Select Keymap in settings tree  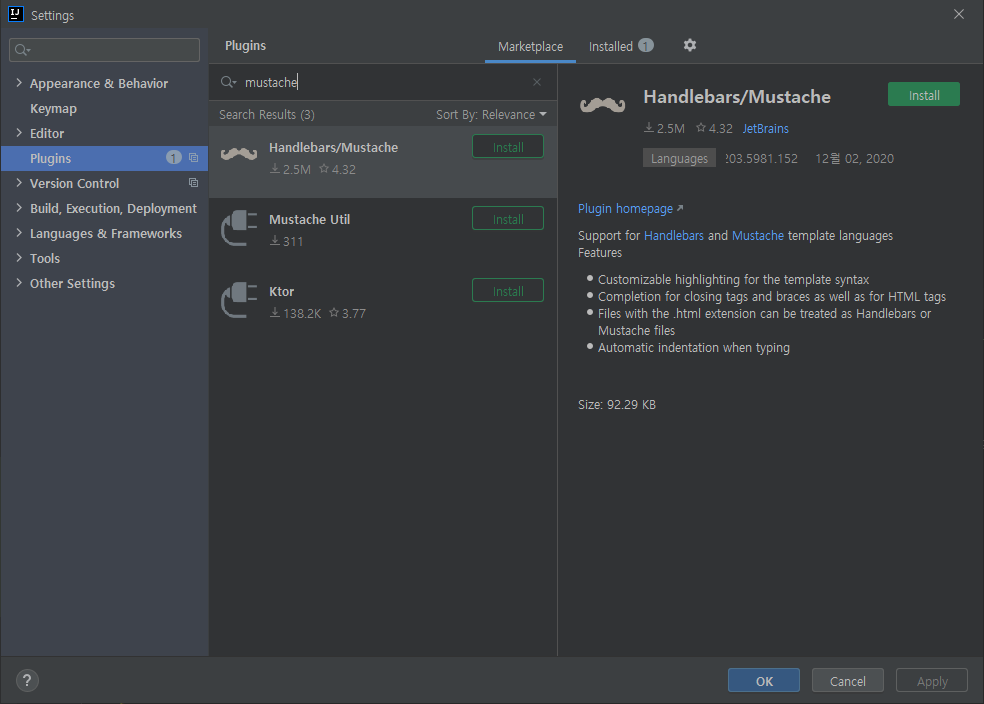click(53, 109)
